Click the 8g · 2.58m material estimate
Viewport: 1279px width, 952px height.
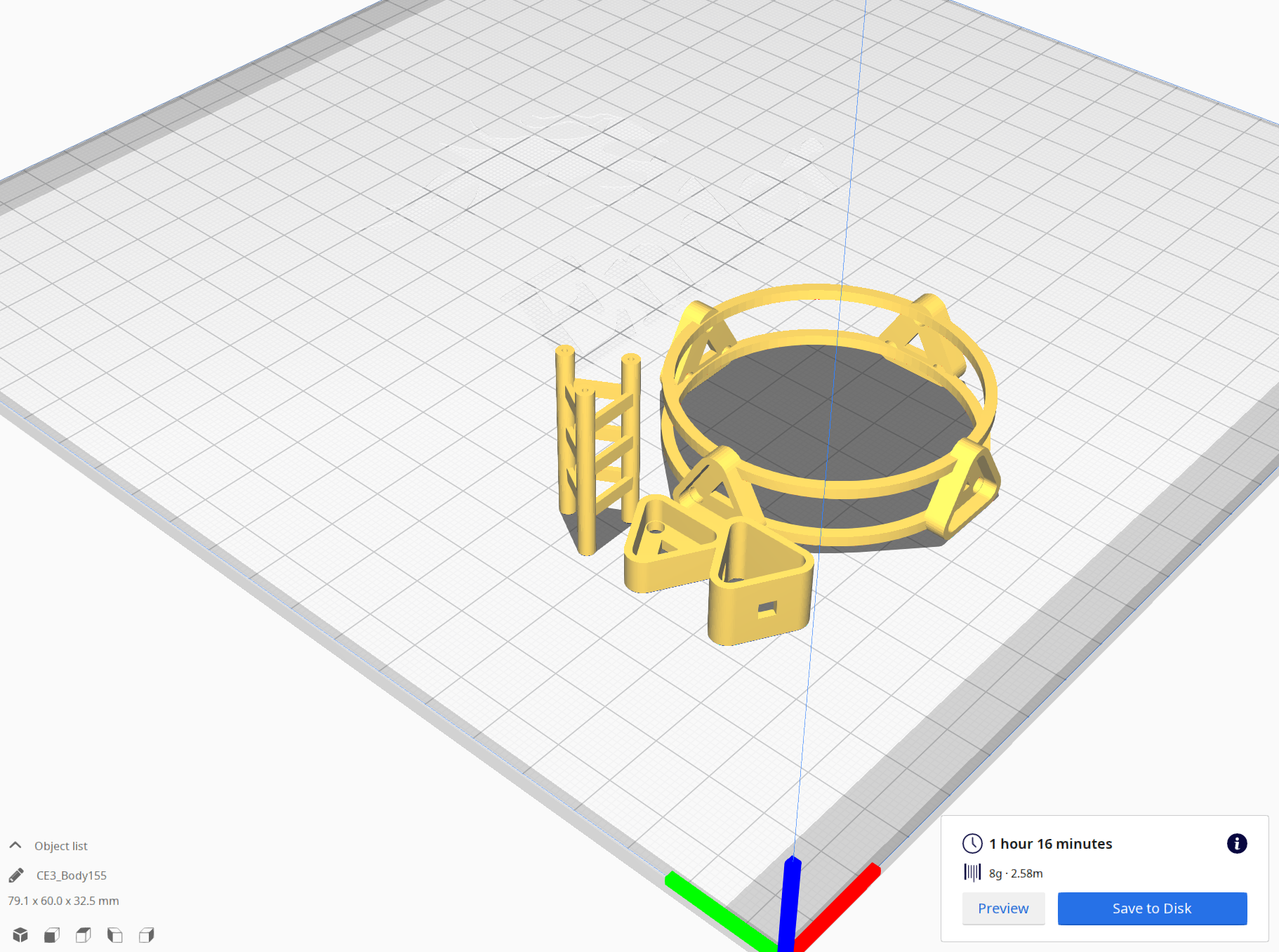1014,873
